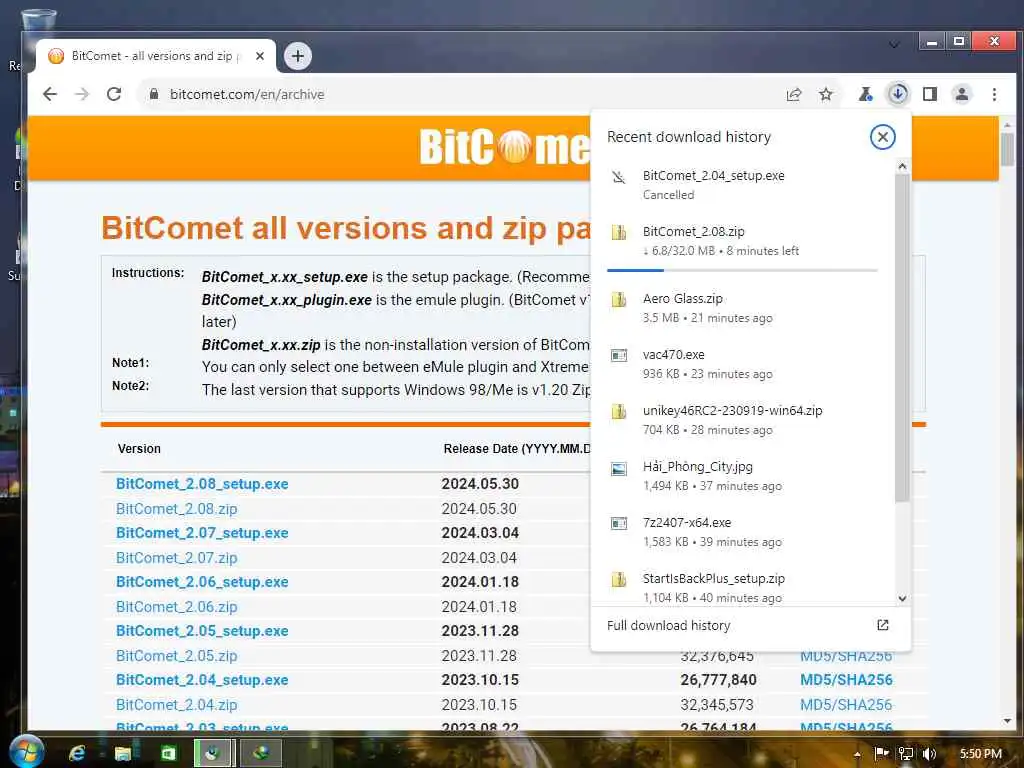Select the 2024.05.30 date in first row
This screenshot has height=768, width=1024.
point(480,484)
